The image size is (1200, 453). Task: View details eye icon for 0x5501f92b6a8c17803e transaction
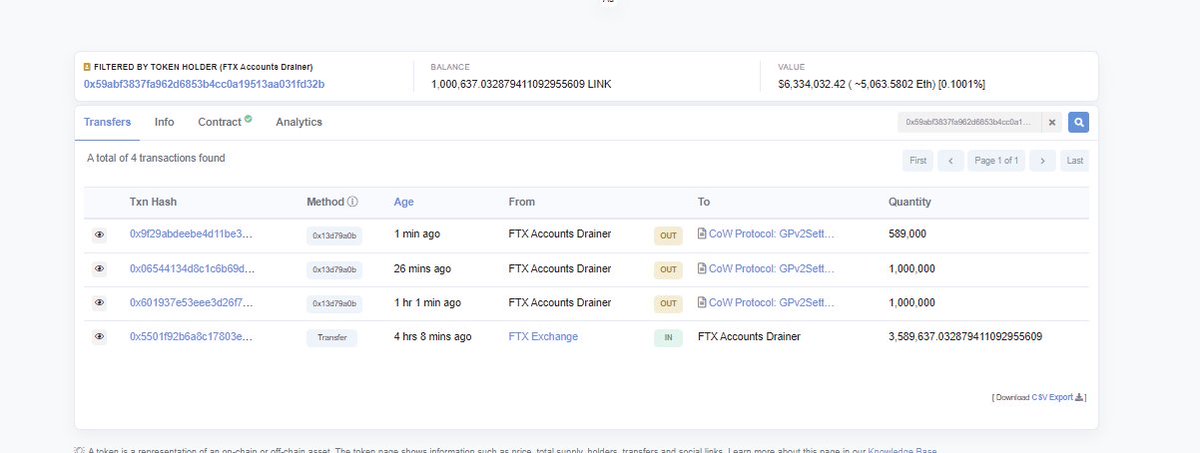(99, 337)
